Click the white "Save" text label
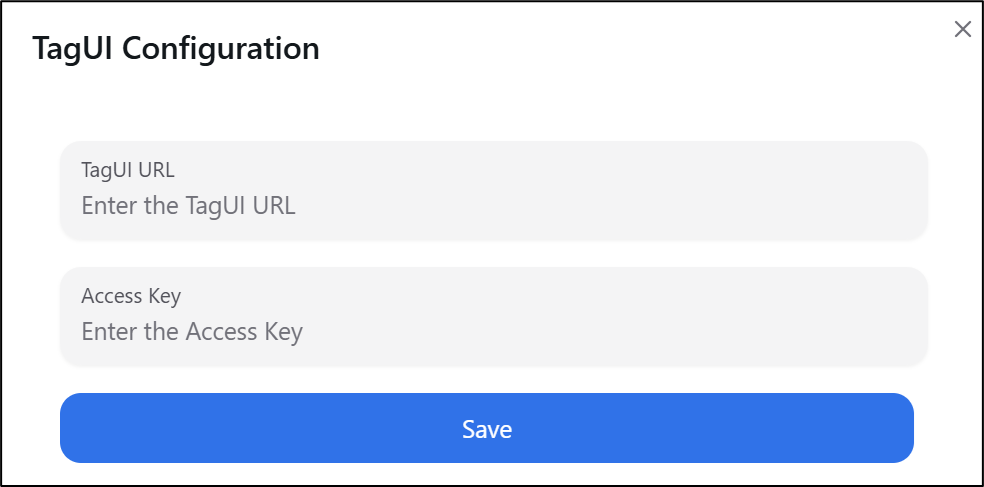984x487 pixels. pos(487,430)
